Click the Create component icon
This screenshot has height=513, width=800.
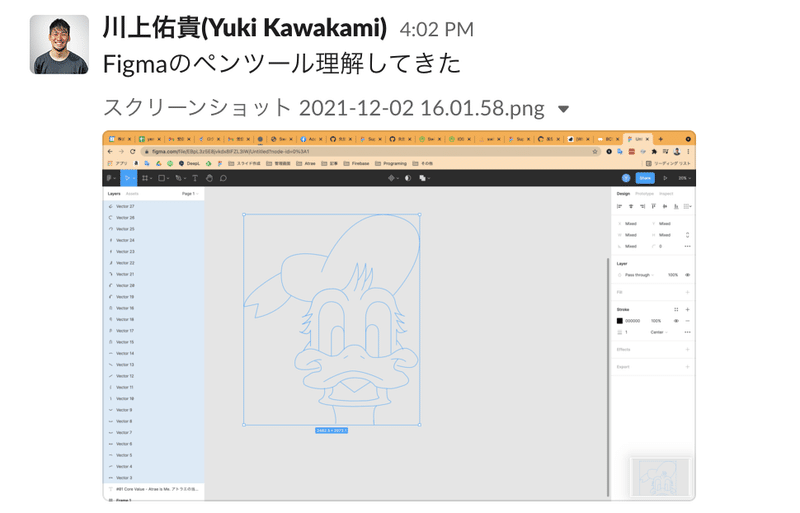coord(392,178)
